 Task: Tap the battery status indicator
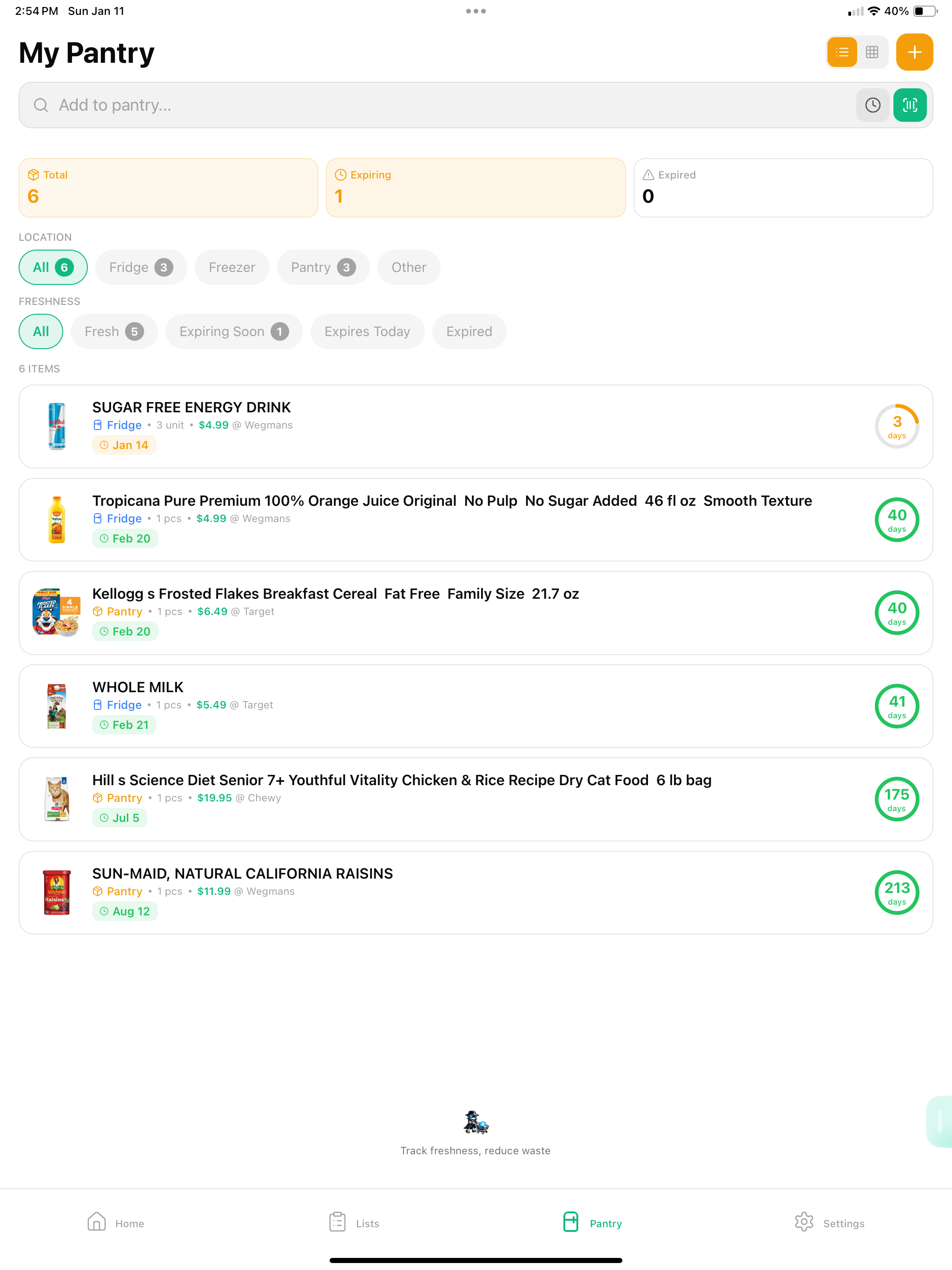(x=925, y=11)
